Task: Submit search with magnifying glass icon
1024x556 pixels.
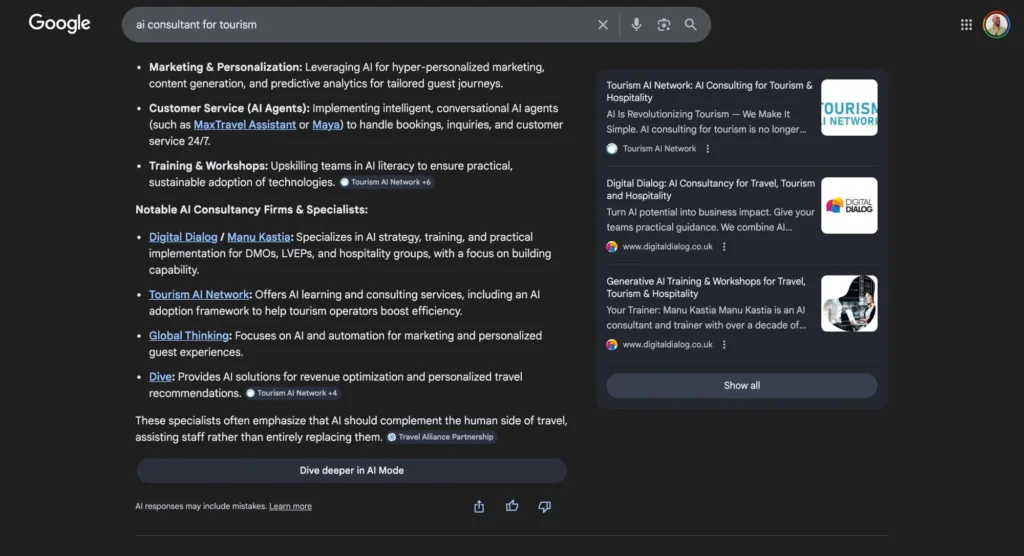Action: click(690, 25)
